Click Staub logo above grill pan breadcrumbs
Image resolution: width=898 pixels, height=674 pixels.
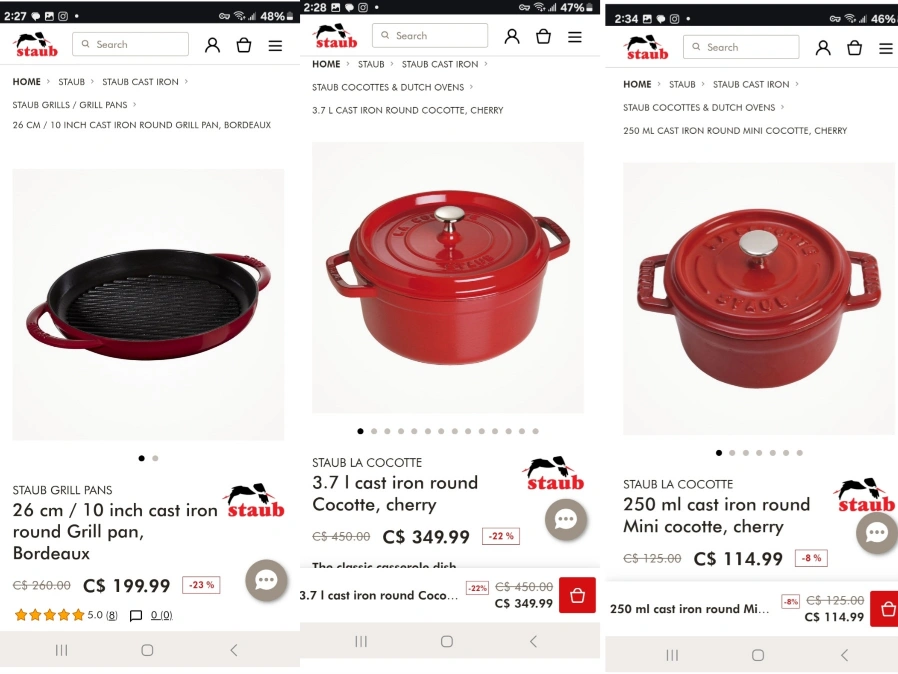37,45
